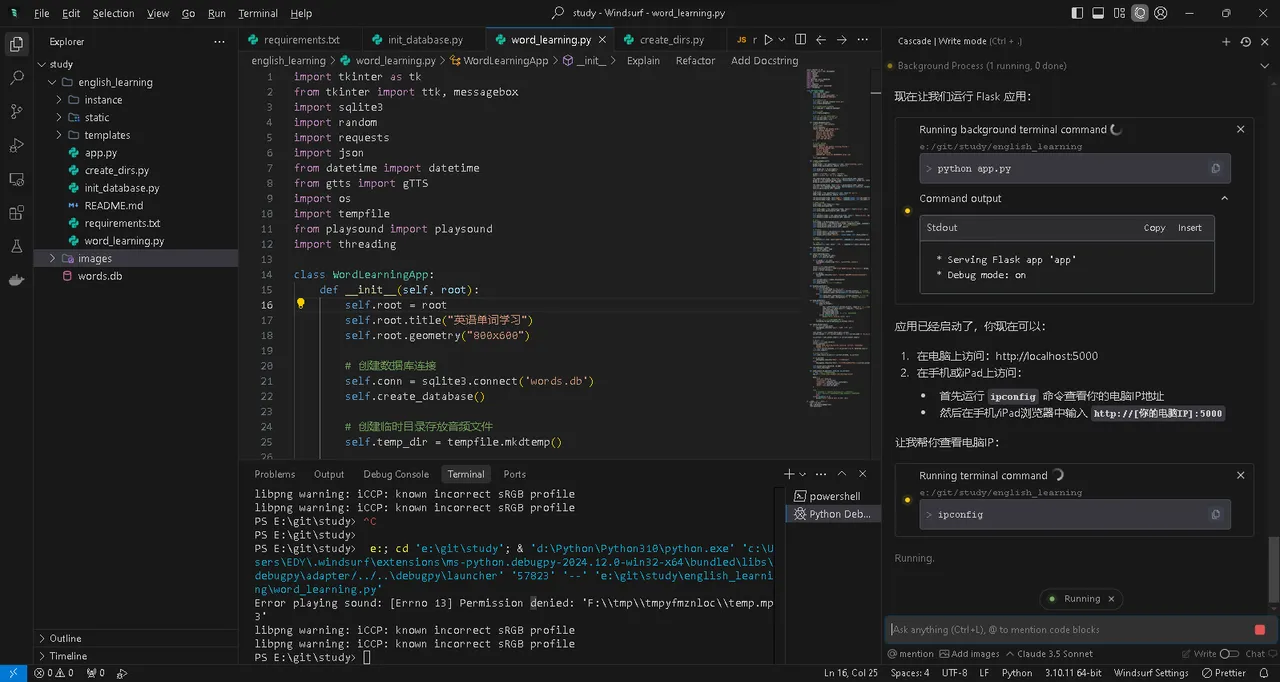The width and height of the screenshot is (1280, 682).
Task: Focus the Ask anything input field
Action: point(1067,629)
